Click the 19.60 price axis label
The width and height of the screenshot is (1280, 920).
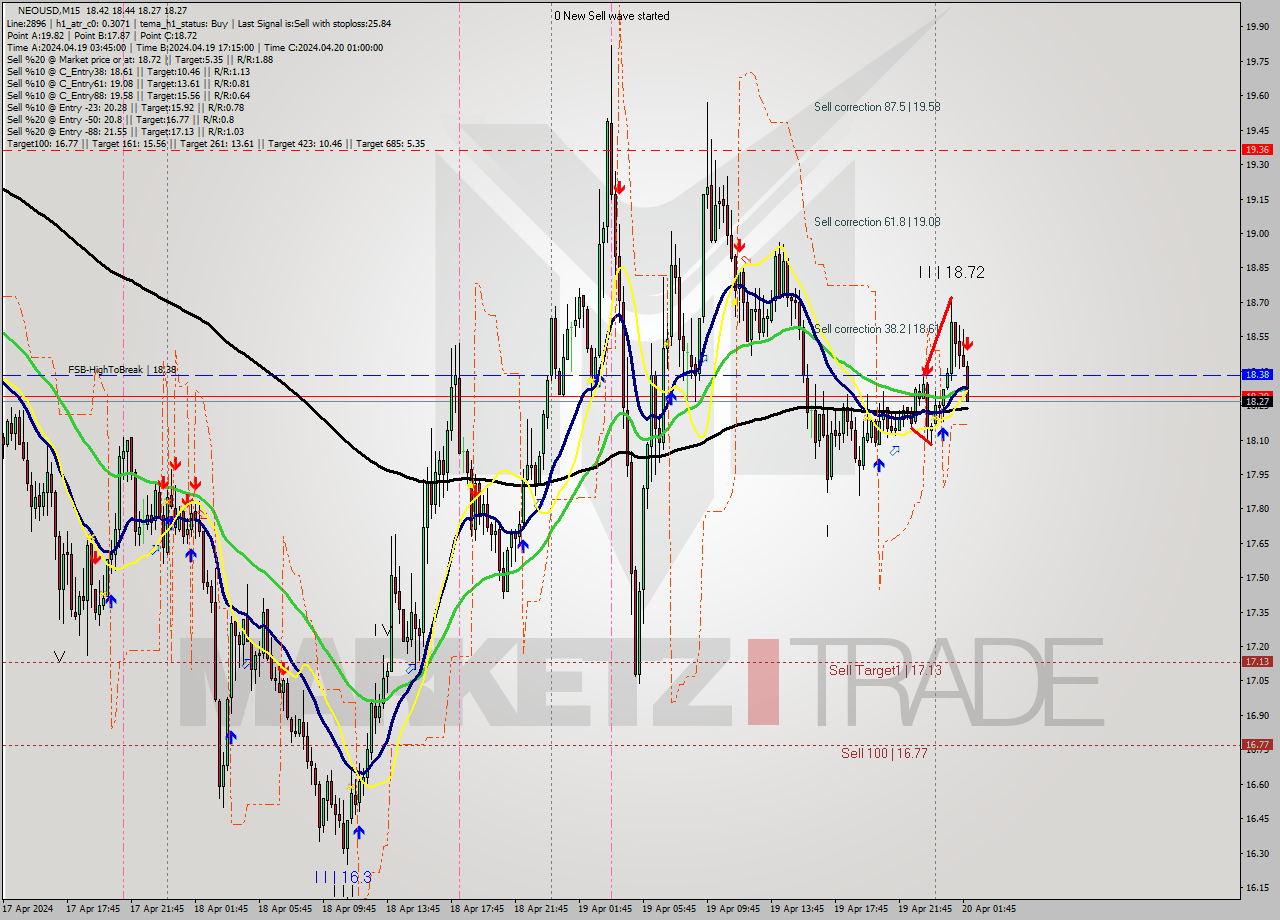[x=1257, y=96]
